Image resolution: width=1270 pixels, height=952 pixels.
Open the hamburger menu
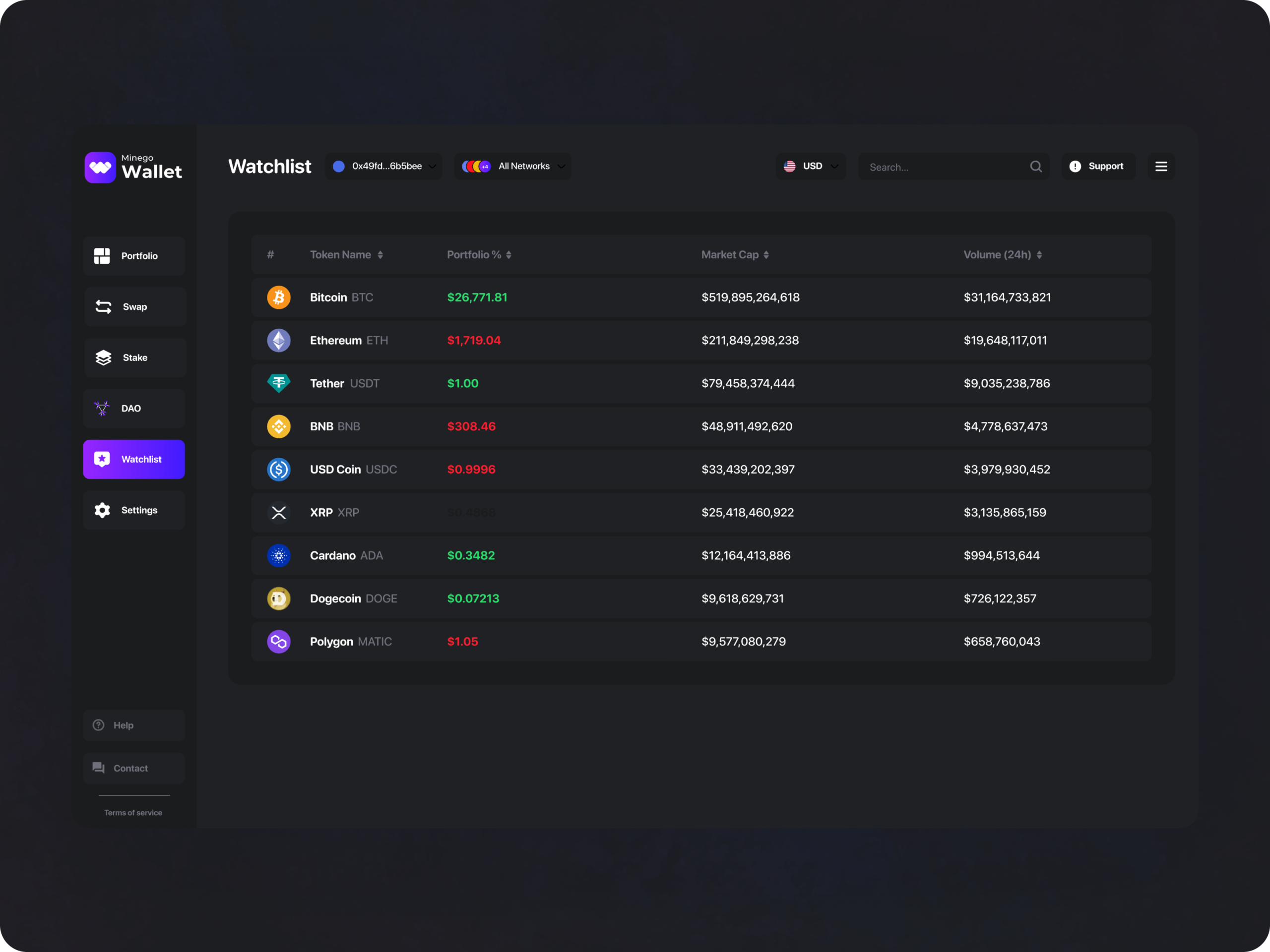1161,167
